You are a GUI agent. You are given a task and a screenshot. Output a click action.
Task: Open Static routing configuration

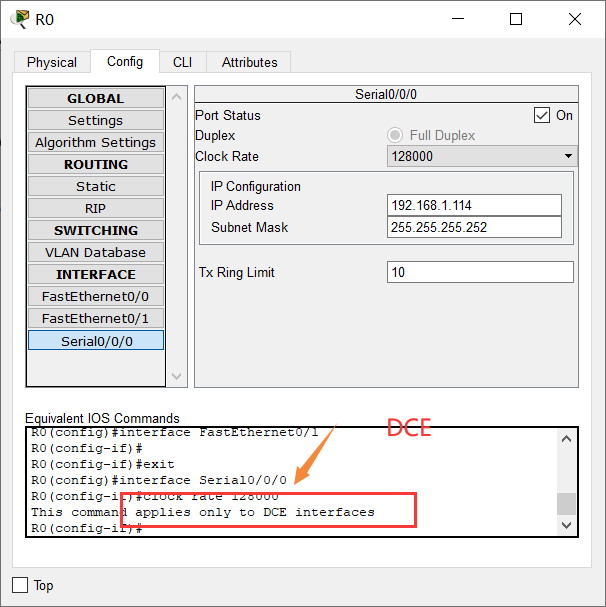96,187
